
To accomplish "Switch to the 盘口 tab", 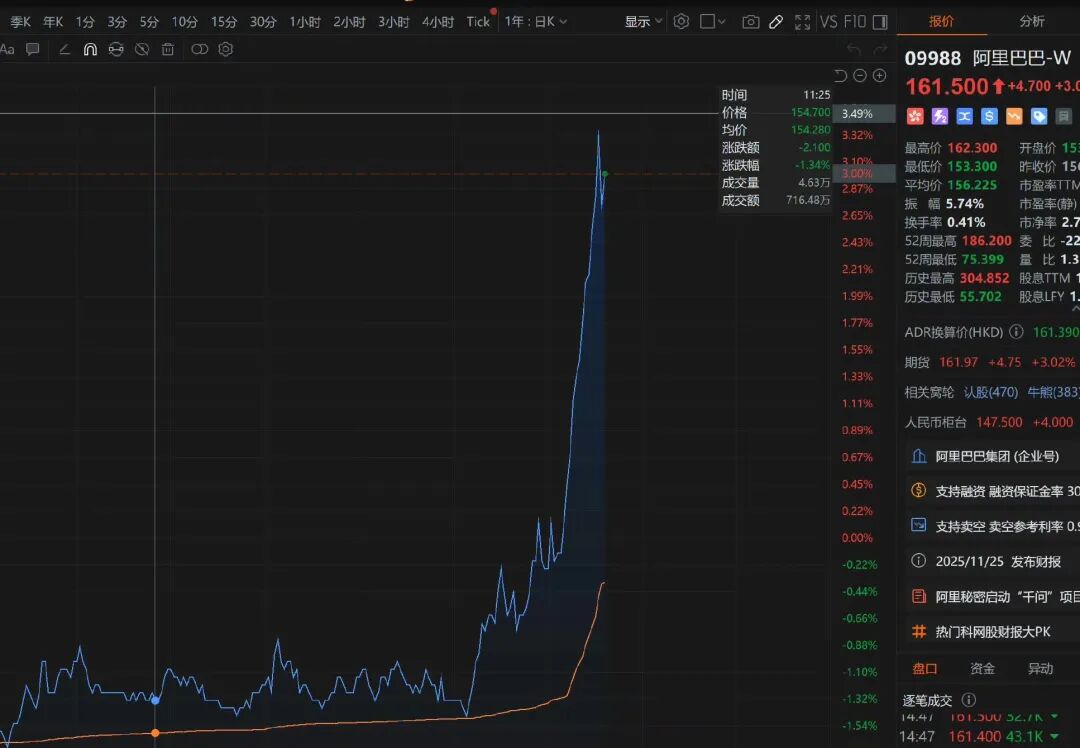I will coord(925,668).
